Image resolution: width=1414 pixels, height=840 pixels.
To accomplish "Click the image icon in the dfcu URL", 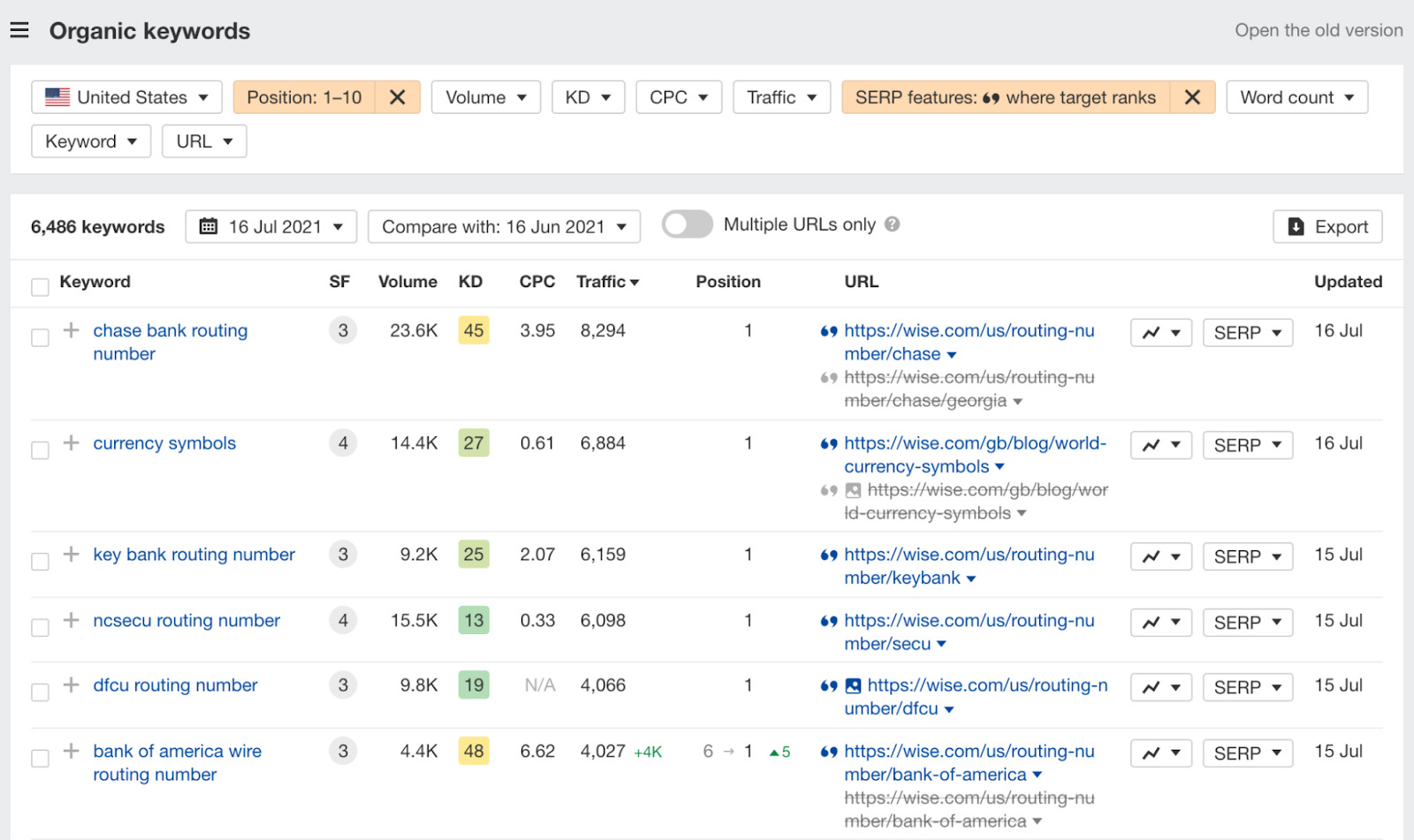I will point(853,685).
